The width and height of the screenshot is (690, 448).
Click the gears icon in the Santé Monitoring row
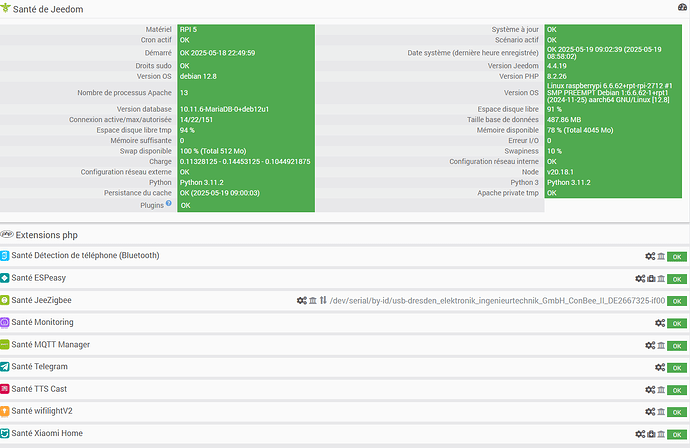pos(660,323)
